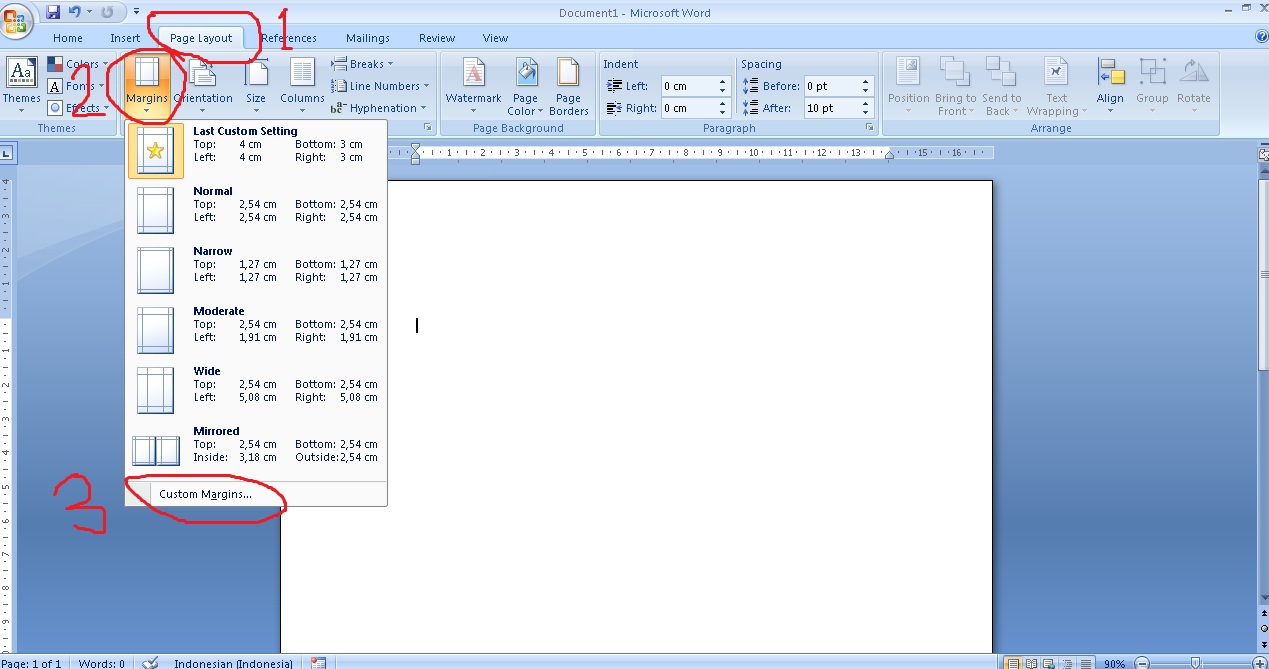Open the Mailings tab
Screen dimensions: 1269x669
(368, 38)
